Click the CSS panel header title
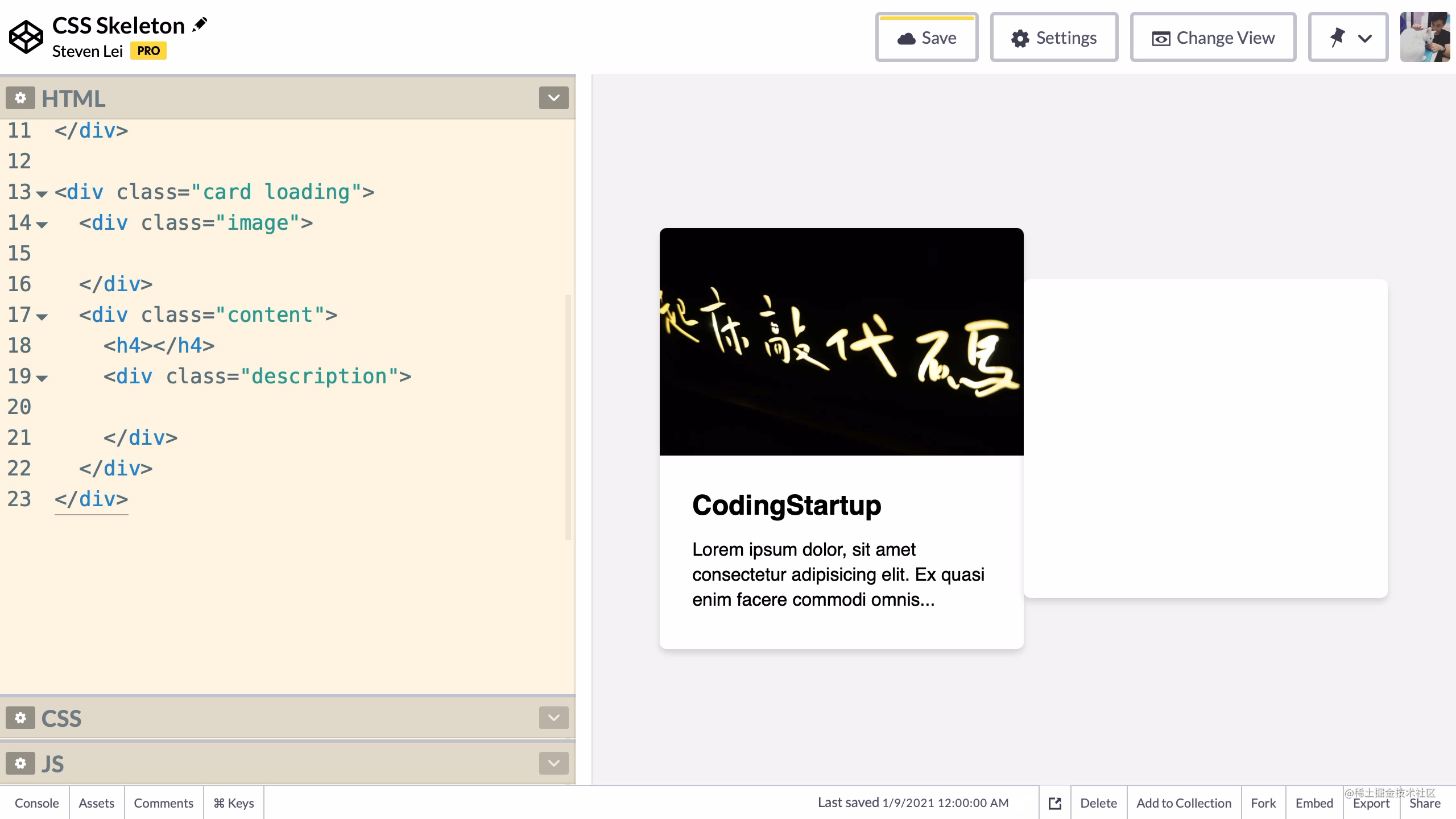The height and width of the screenshot is (819, 1456). coord(61,718)
